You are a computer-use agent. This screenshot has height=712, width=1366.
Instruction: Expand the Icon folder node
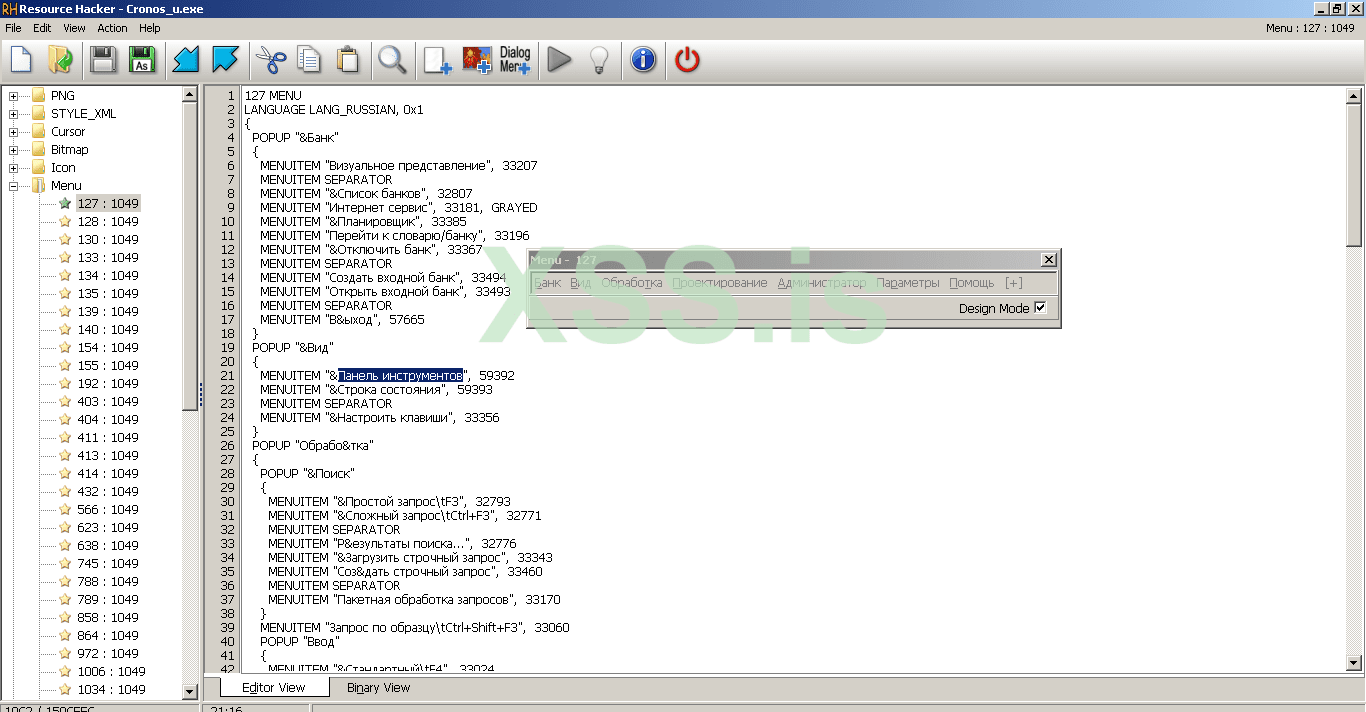click(x=13, y=168)
